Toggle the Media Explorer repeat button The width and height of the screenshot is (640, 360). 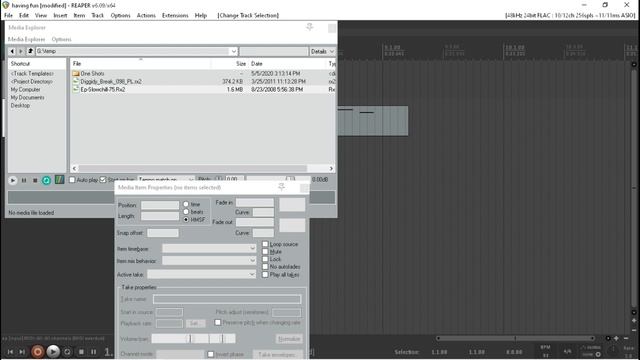(x=47, y=180)
